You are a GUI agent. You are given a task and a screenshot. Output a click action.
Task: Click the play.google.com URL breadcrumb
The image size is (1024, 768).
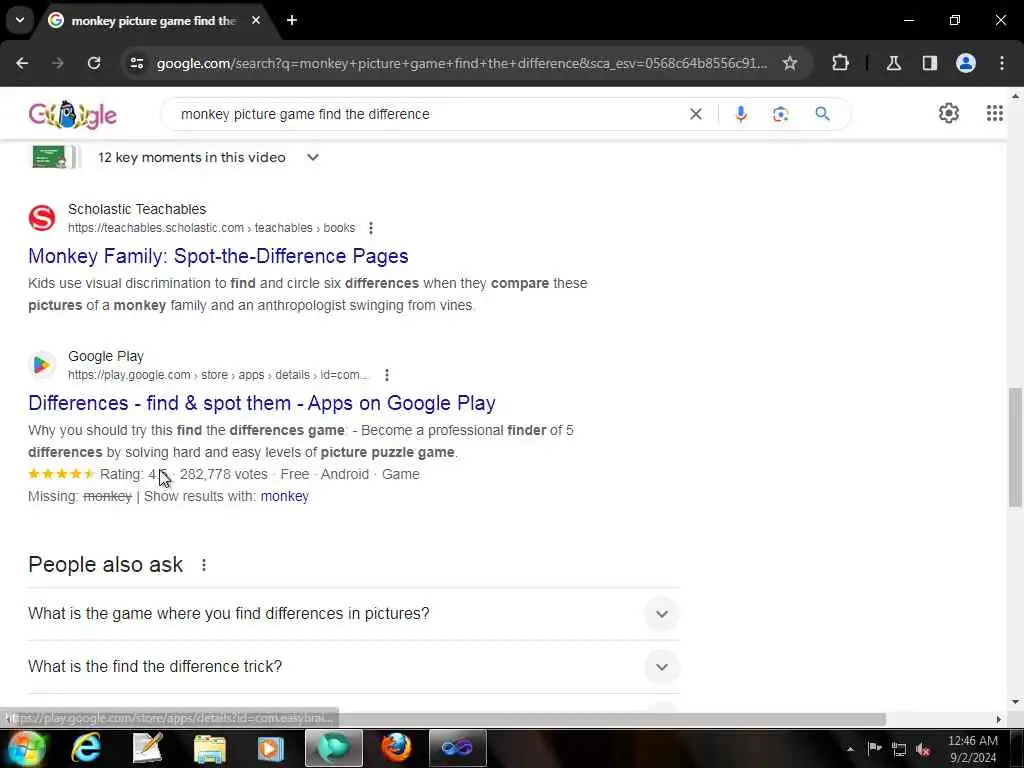coord(218,375)
